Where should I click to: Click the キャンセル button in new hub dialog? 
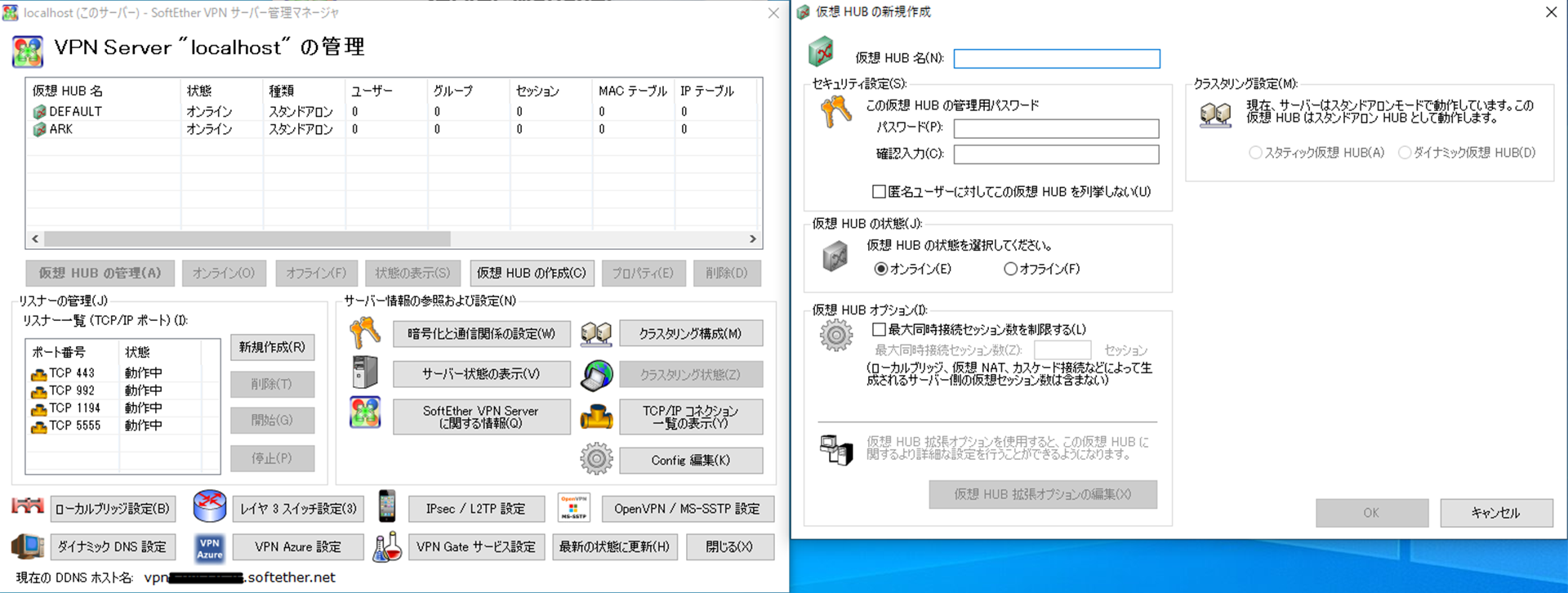pyautogui.click(x=1496, y=513)
